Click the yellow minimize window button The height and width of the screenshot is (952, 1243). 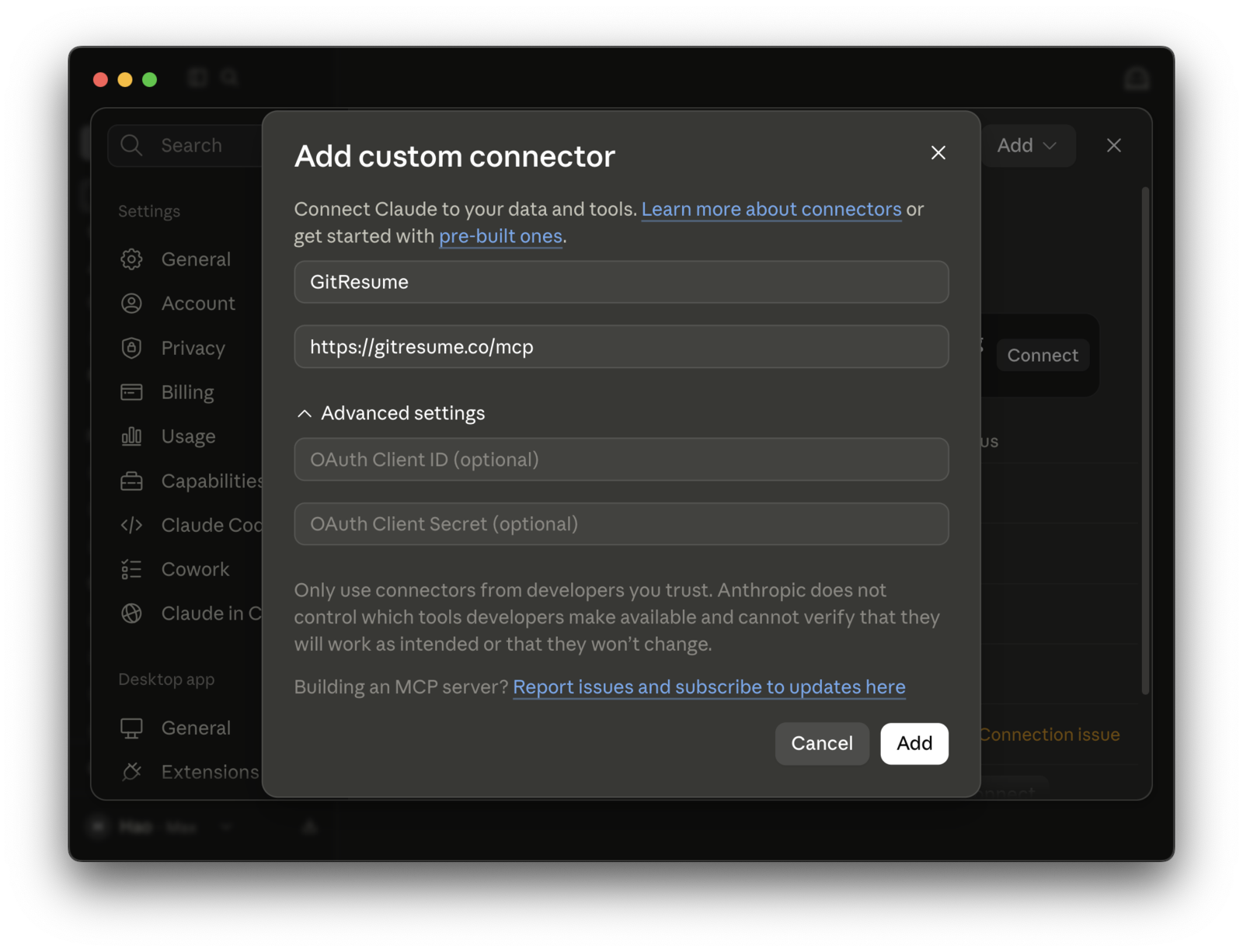125,79
